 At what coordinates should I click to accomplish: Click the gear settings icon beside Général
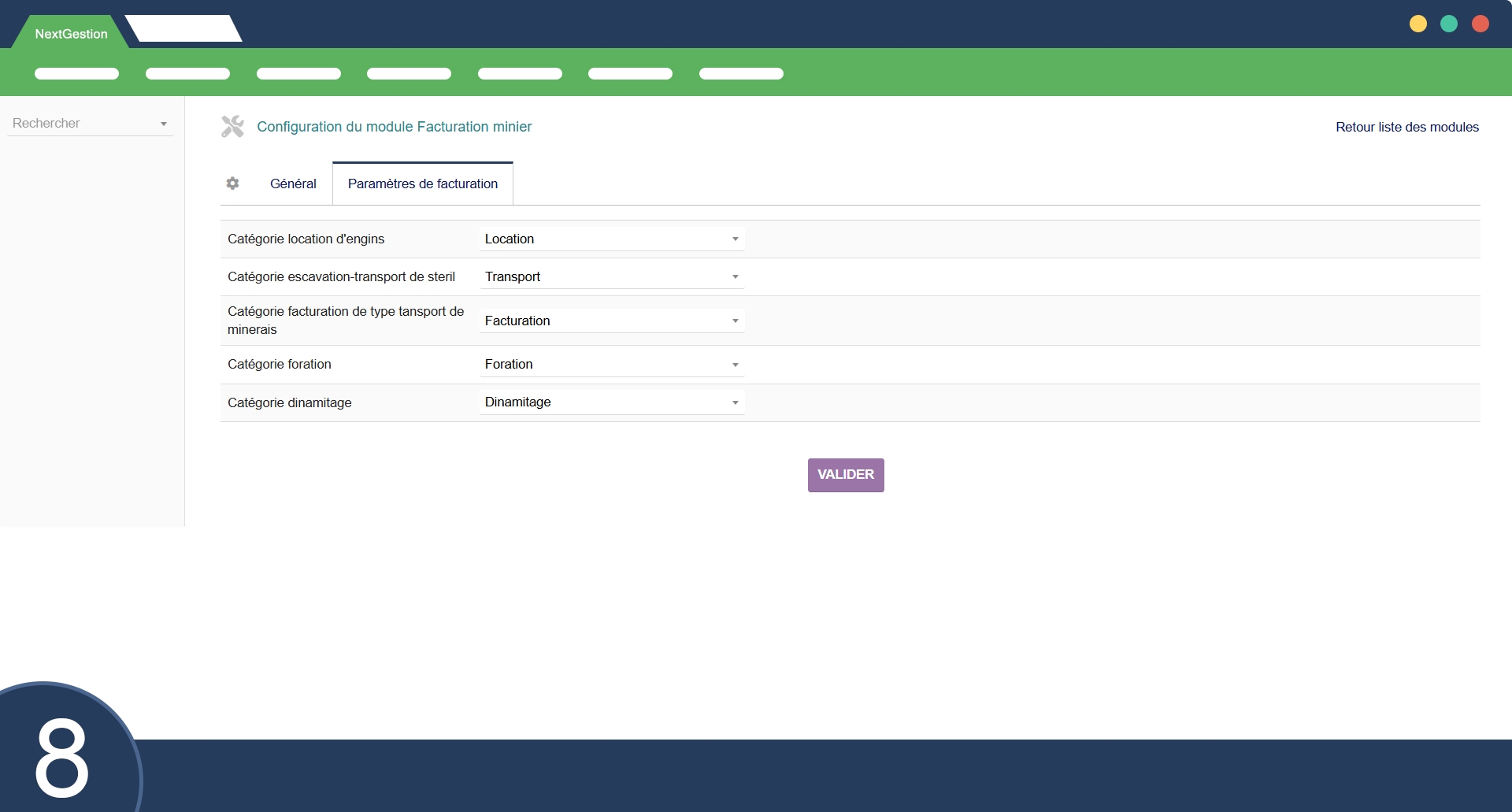click(232, 184)
